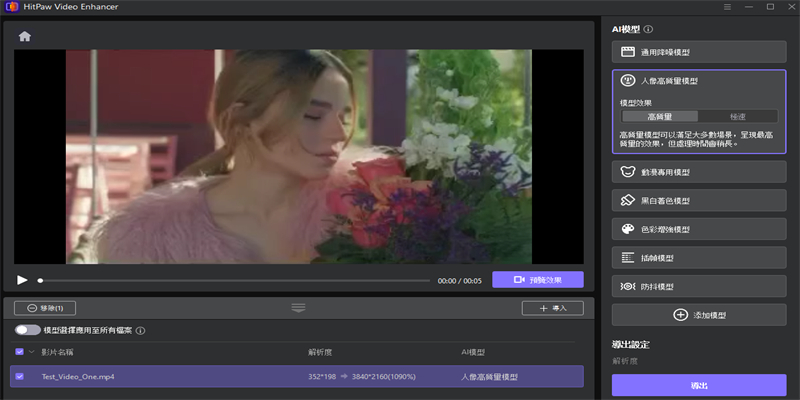Click the 導出 export button

click(x=699, y=385)
